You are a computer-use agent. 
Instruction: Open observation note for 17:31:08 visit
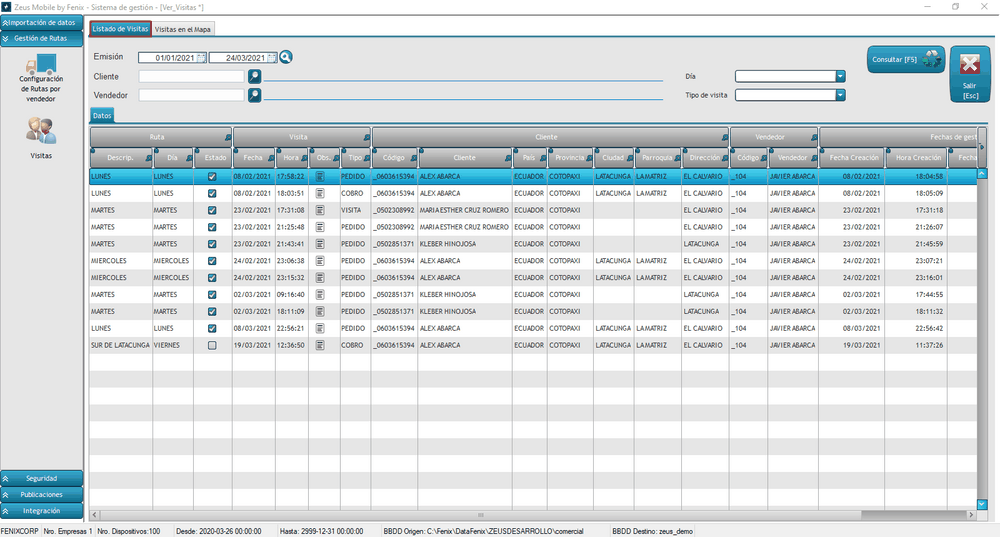[x=320, y=210]
